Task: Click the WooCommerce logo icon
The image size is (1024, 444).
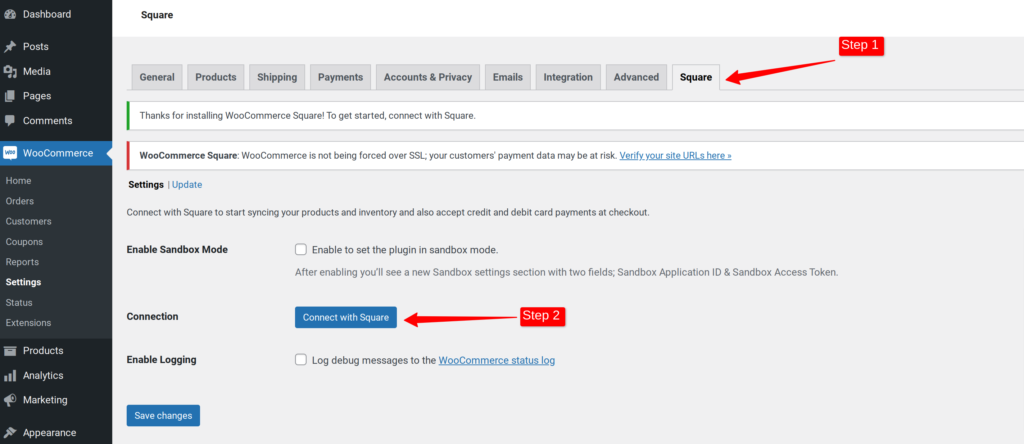Action: tap(10, 153)
